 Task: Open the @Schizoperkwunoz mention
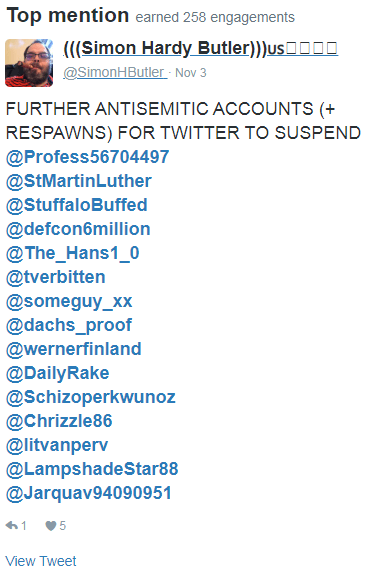coord(91,397)
